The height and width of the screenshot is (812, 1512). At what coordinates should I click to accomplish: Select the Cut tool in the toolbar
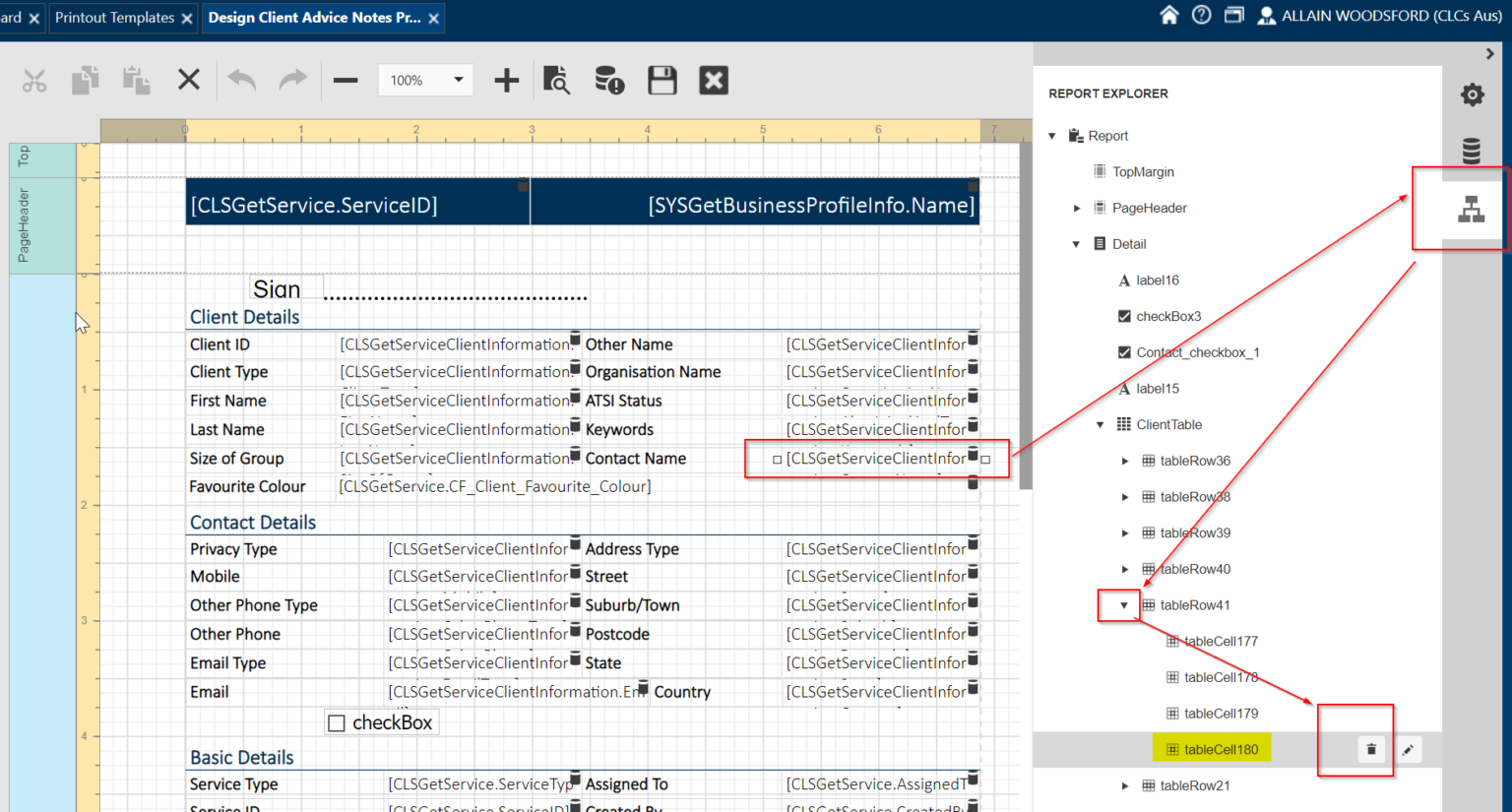(x=34, y=80)
